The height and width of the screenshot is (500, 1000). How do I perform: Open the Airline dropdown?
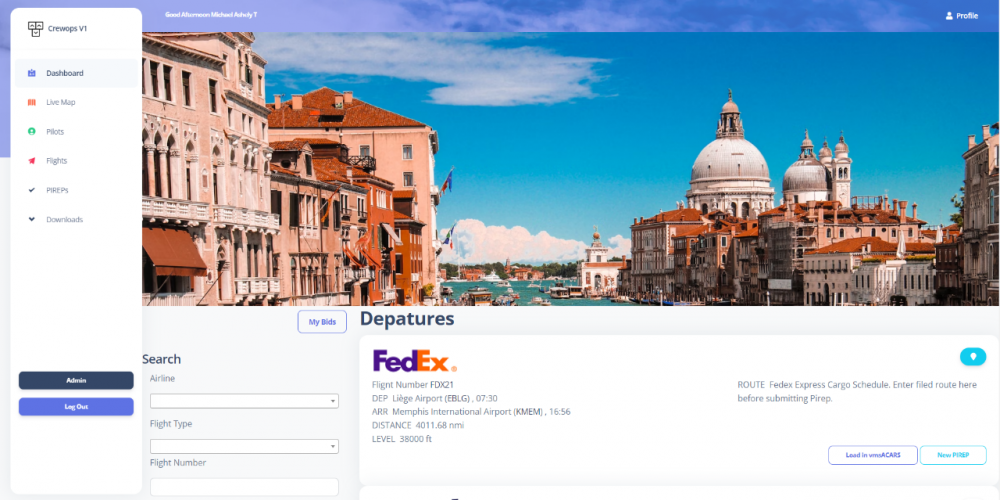(x=244, y=401)
